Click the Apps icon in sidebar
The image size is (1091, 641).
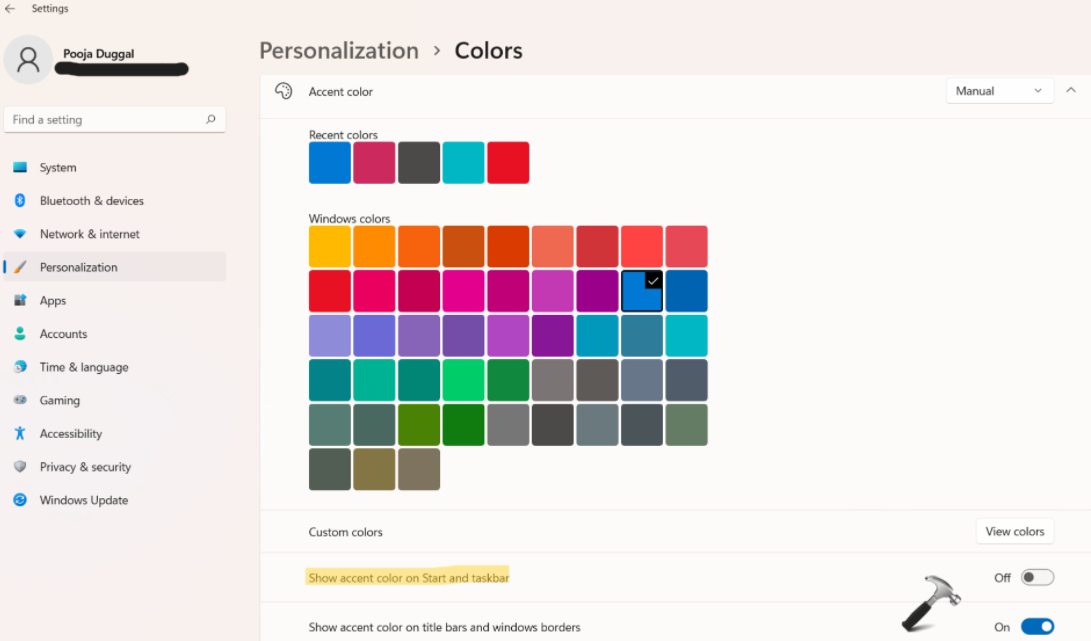20,300
